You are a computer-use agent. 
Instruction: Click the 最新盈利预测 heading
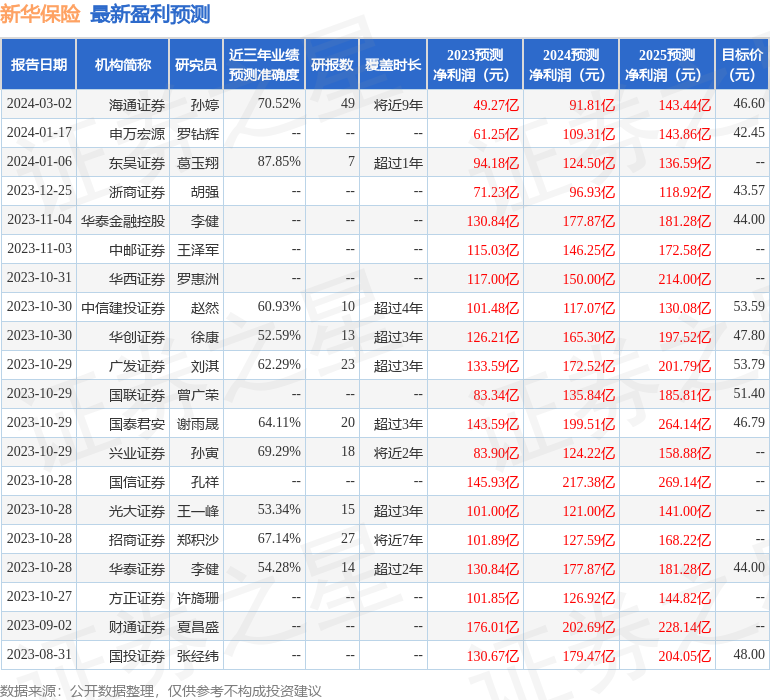(x=150, y=14)
